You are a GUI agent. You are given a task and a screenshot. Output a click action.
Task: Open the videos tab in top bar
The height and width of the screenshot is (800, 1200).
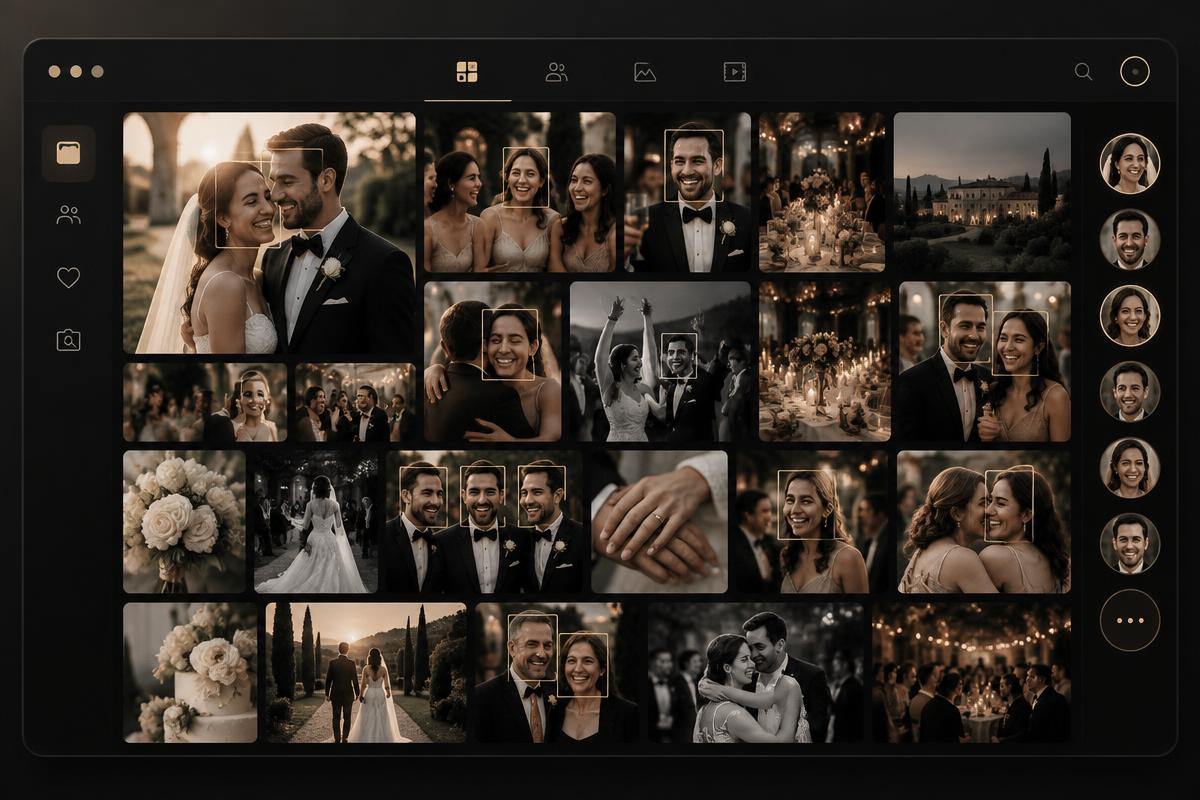pos(734,71)
